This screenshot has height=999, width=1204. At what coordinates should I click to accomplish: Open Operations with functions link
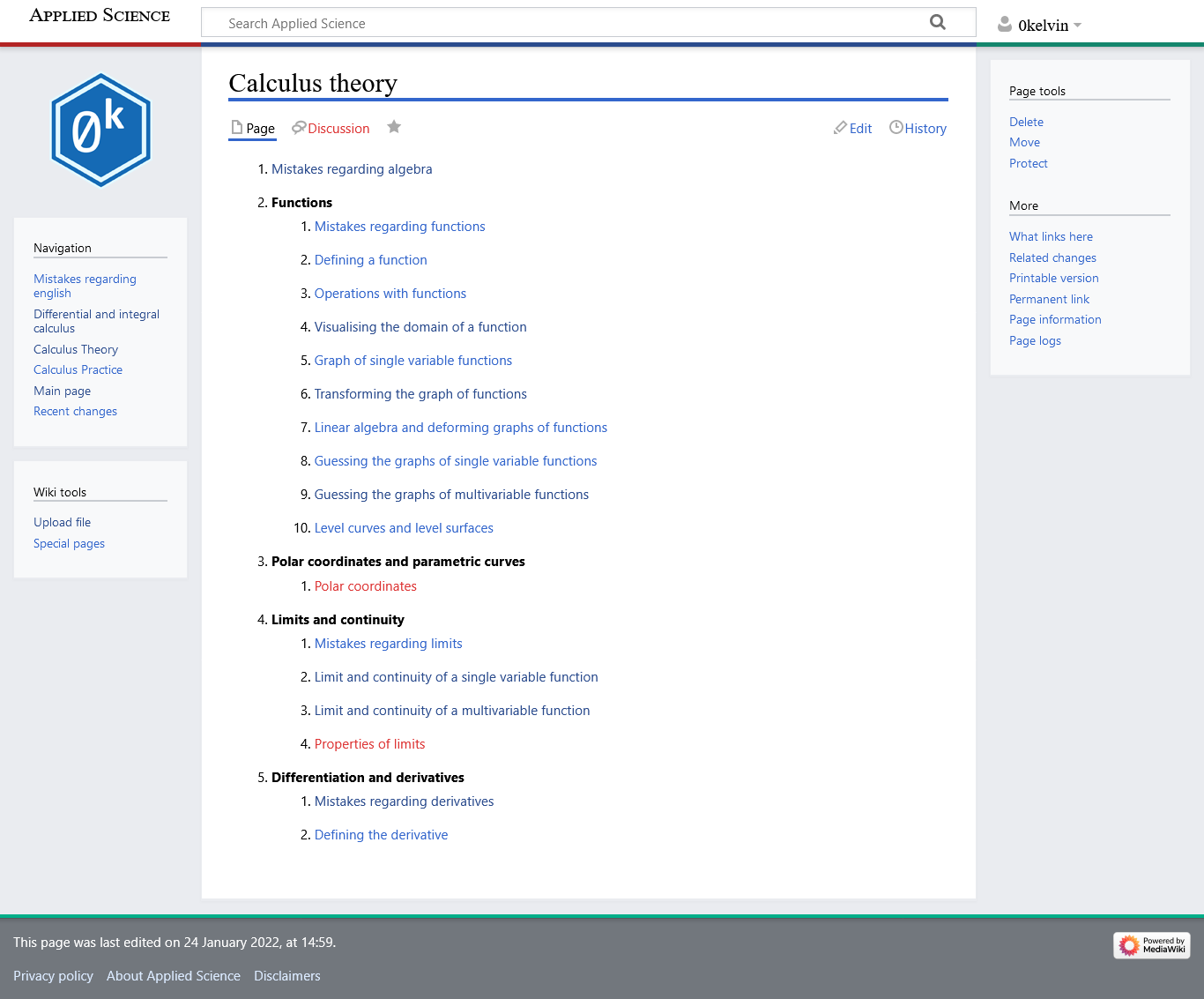390,294
